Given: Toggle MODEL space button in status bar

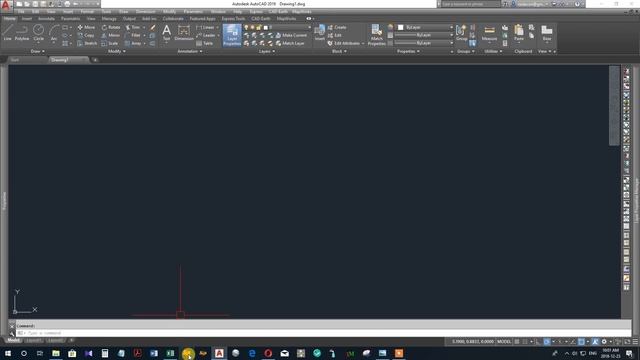Looking at the screenshot, I should tap(504, 342).
